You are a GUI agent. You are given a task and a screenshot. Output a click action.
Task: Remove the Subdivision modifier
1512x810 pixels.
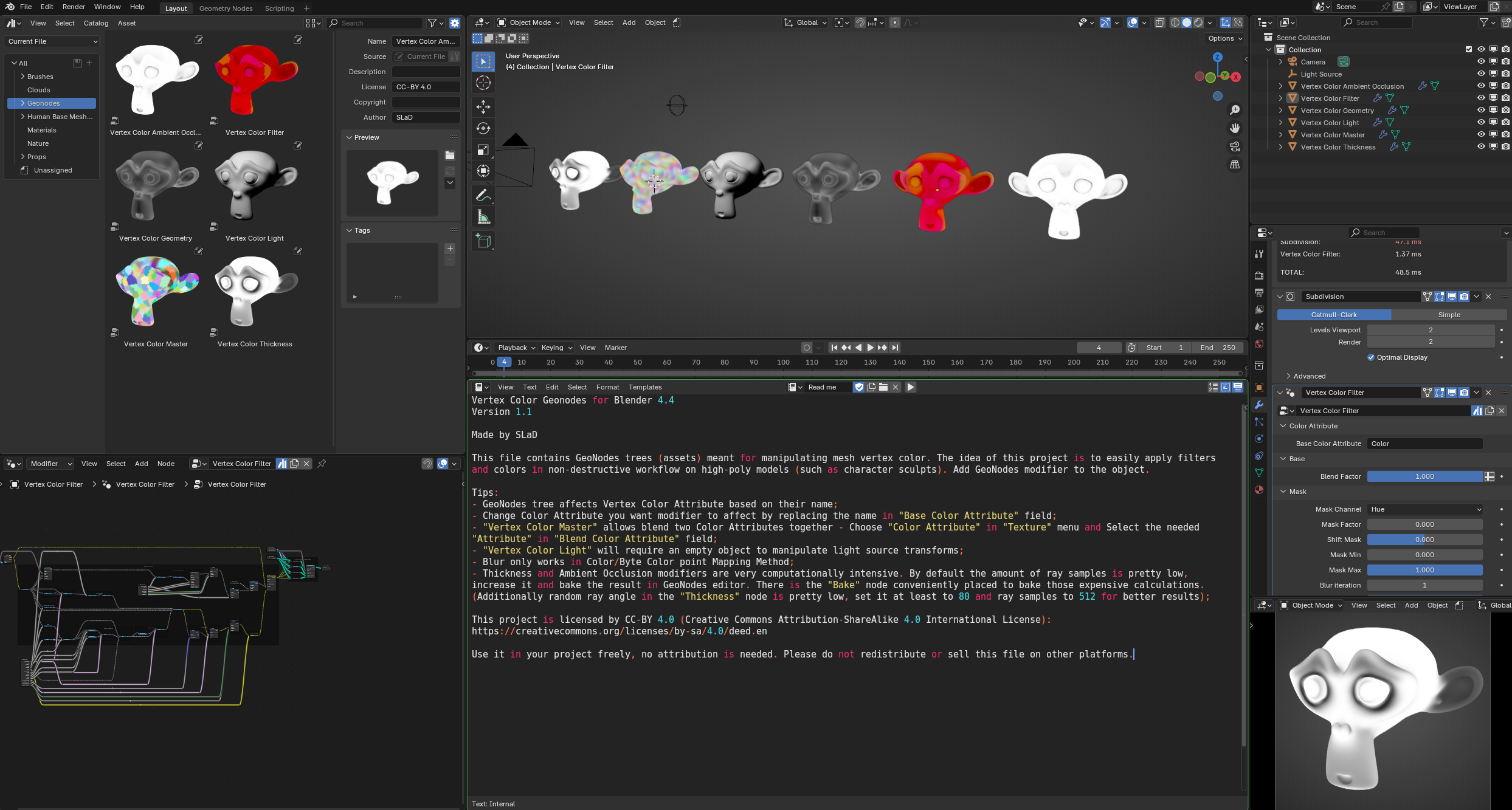pos(1488,297)
